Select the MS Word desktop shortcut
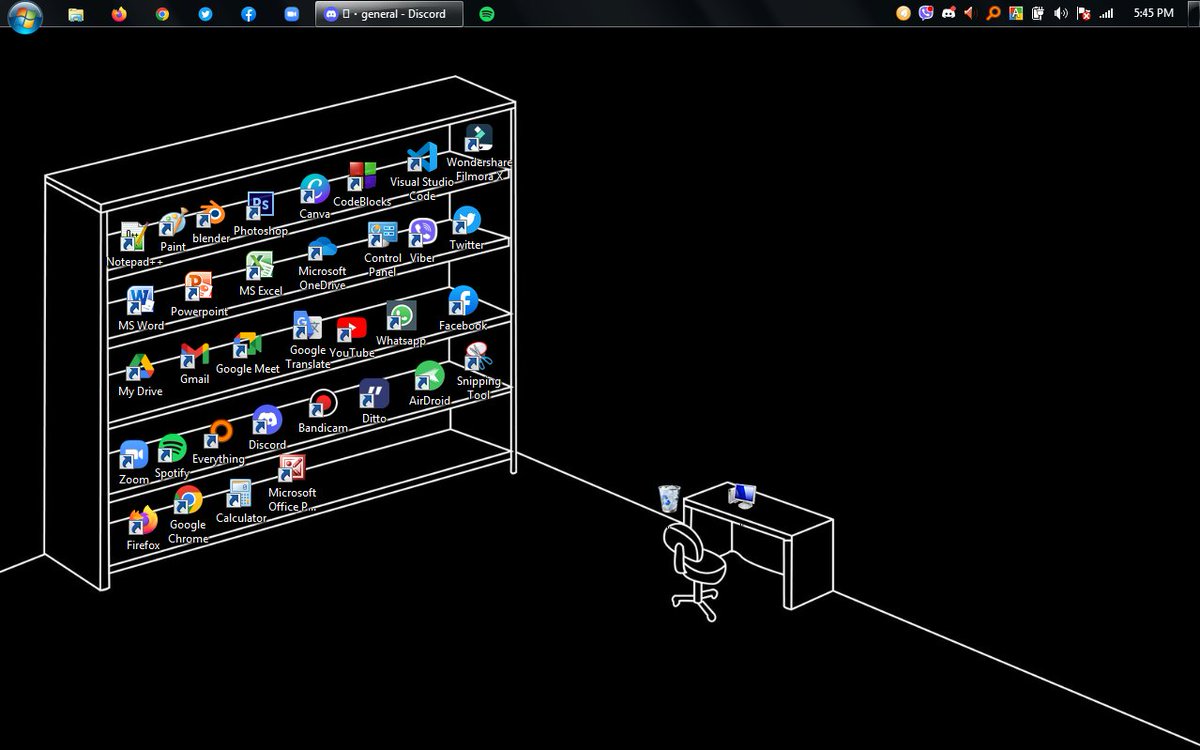Viewport: 1200px width, 750px height. pyautogui.click(x=141, y=308)
